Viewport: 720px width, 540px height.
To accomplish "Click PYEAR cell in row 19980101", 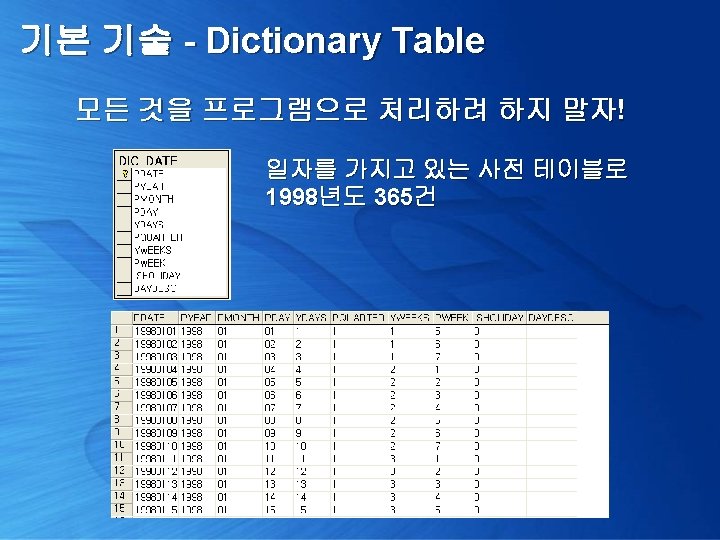I will pyautogui.click(x=197, y=331).
